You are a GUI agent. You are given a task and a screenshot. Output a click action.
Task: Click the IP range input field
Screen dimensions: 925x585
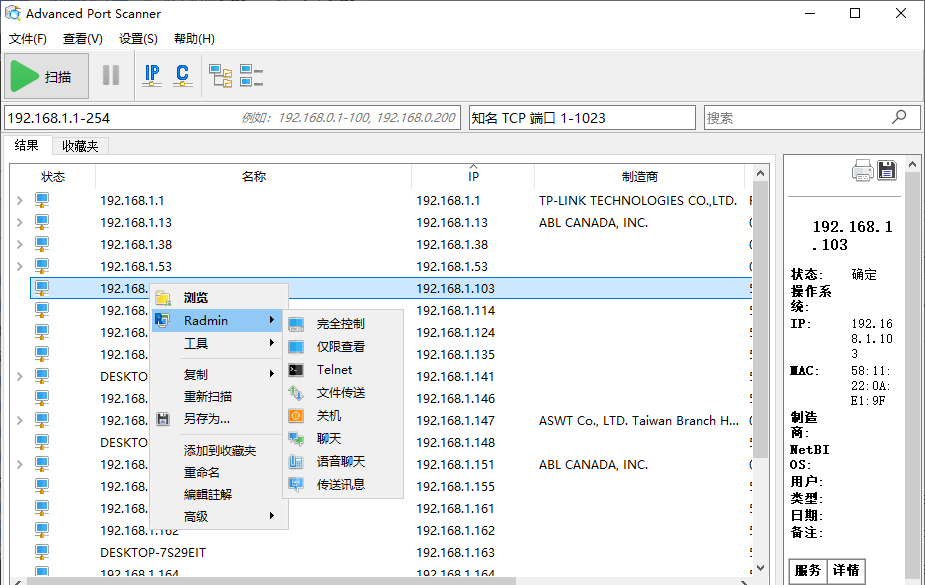(x=233, y=118)
